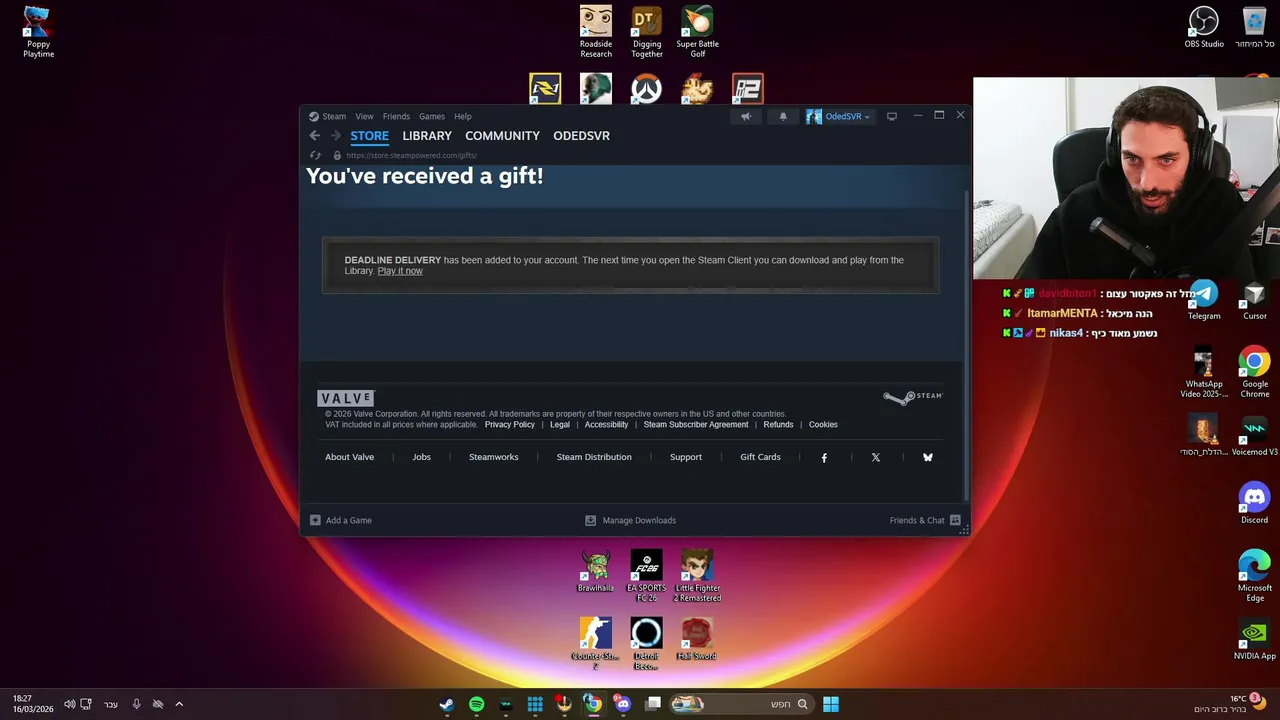Click the Steam page vertical scrollbar
Viewport: 1280px width, 720px height.
965,345
